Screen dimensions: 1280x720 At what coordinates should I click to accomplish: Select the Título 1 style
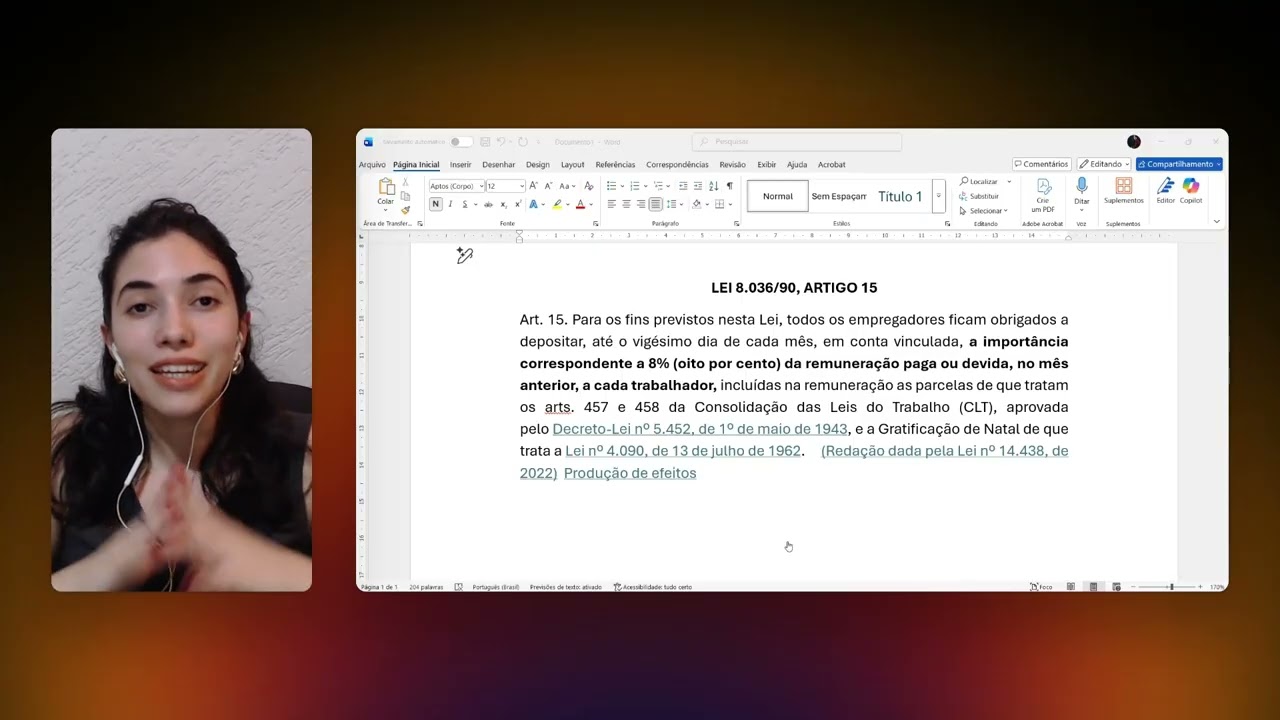[x=900, y=196]
